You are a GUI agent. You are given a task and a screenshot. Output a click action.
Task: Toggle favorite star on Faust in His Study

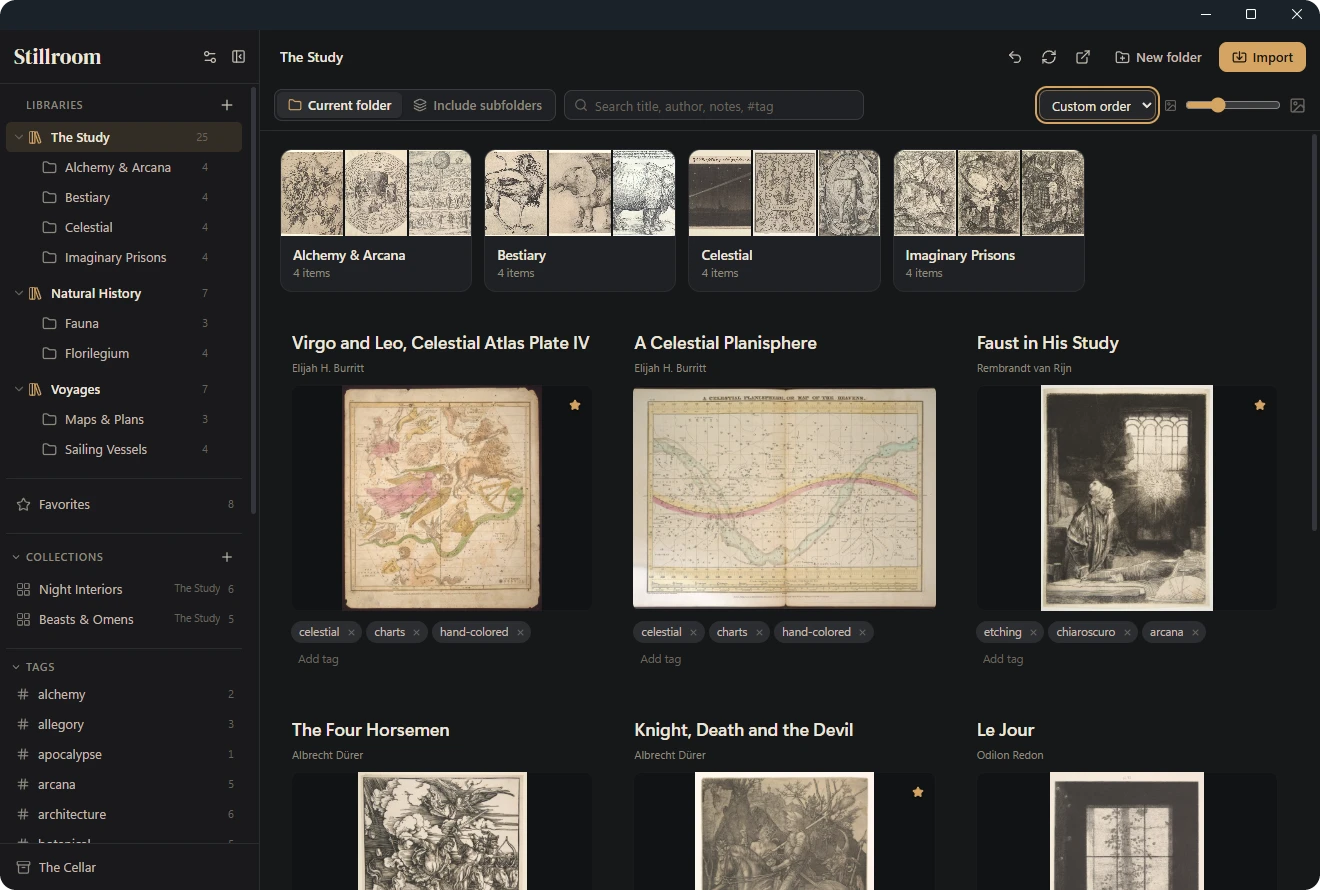(1260, 405)
